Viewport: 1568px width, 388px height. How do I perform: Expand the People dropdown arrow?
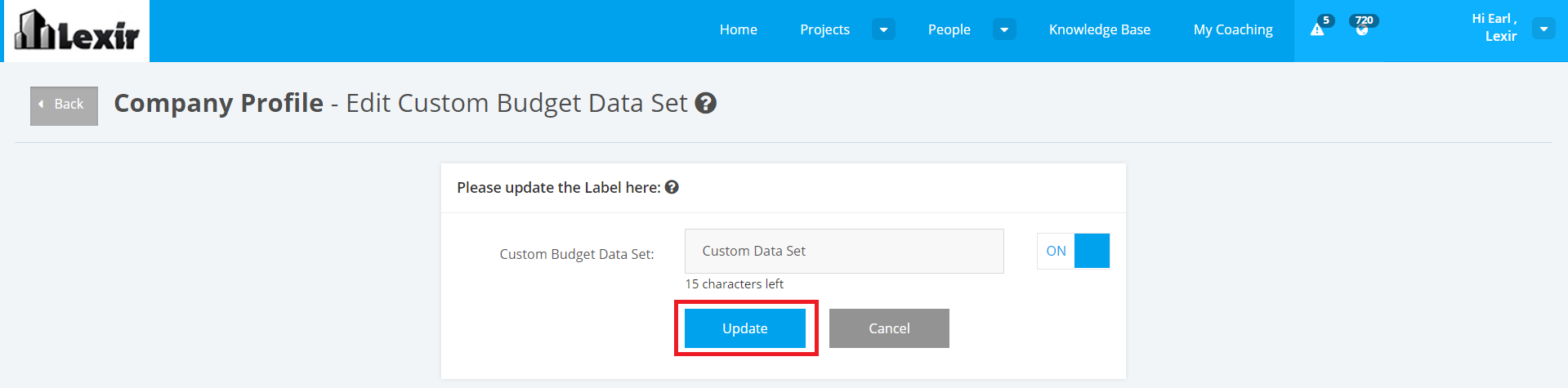pos(1004,29)
